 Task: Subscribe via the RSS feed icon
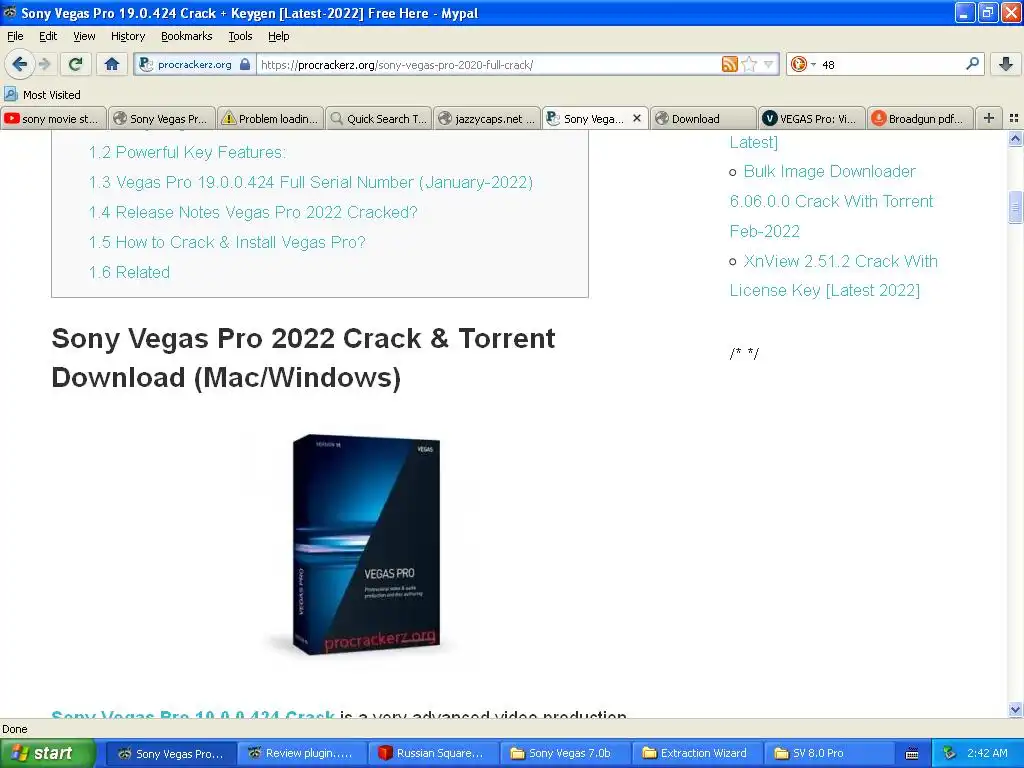[x=729, y=64]
